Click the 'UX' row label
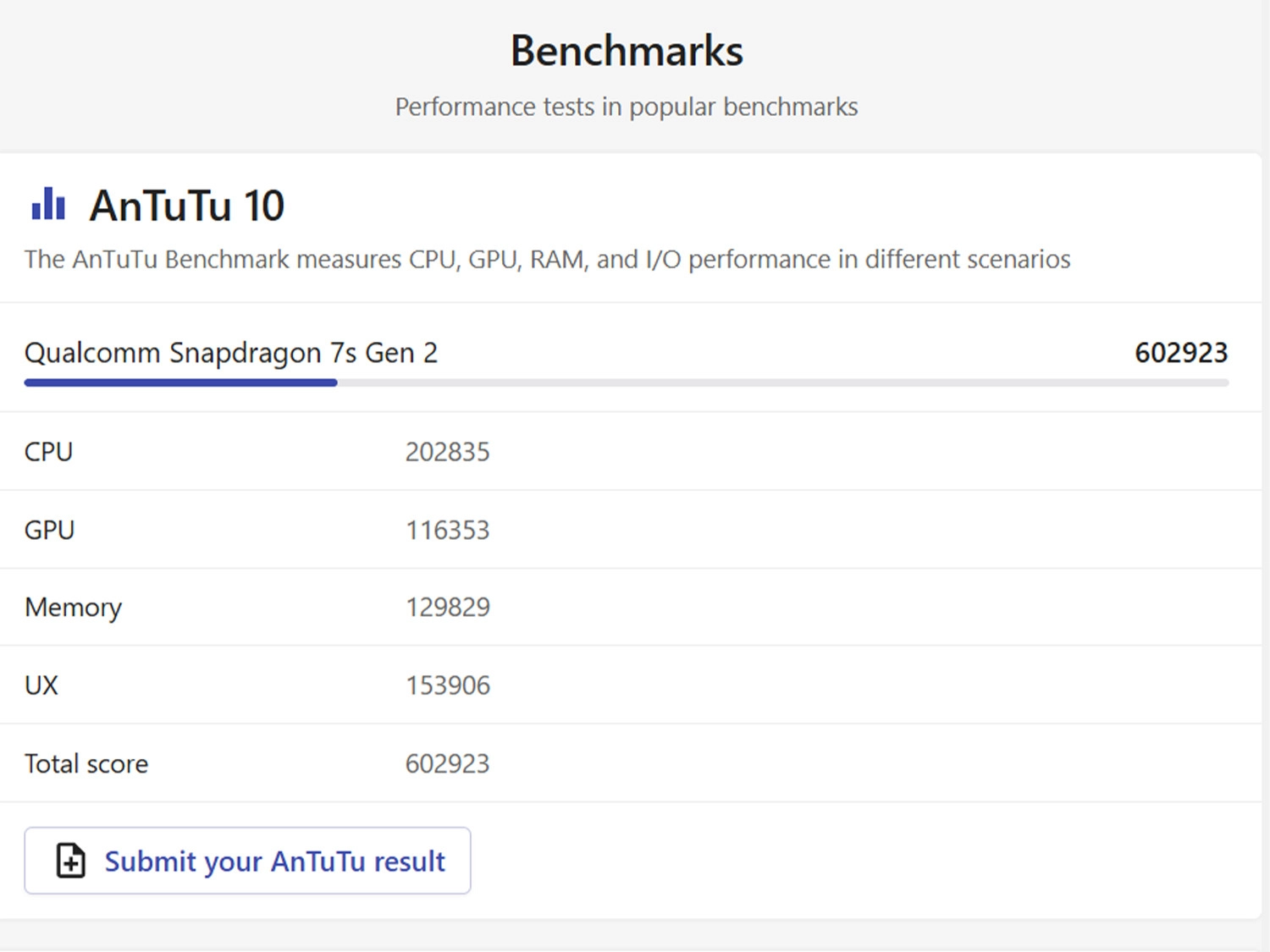This screenshot has height=952, width=1270. point(41,685)
